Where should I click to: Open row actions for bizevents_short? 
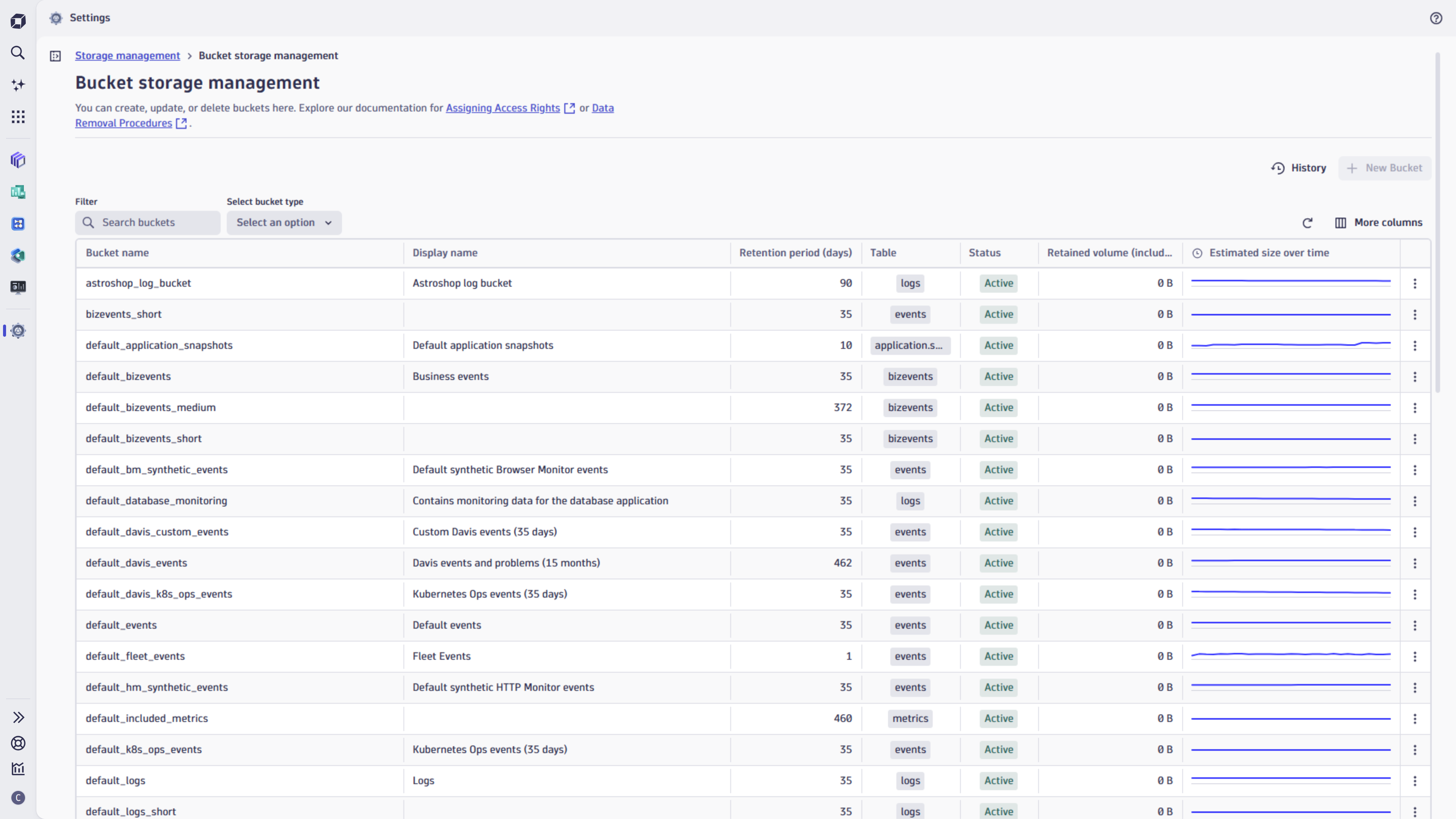[x=1415, y=314]
